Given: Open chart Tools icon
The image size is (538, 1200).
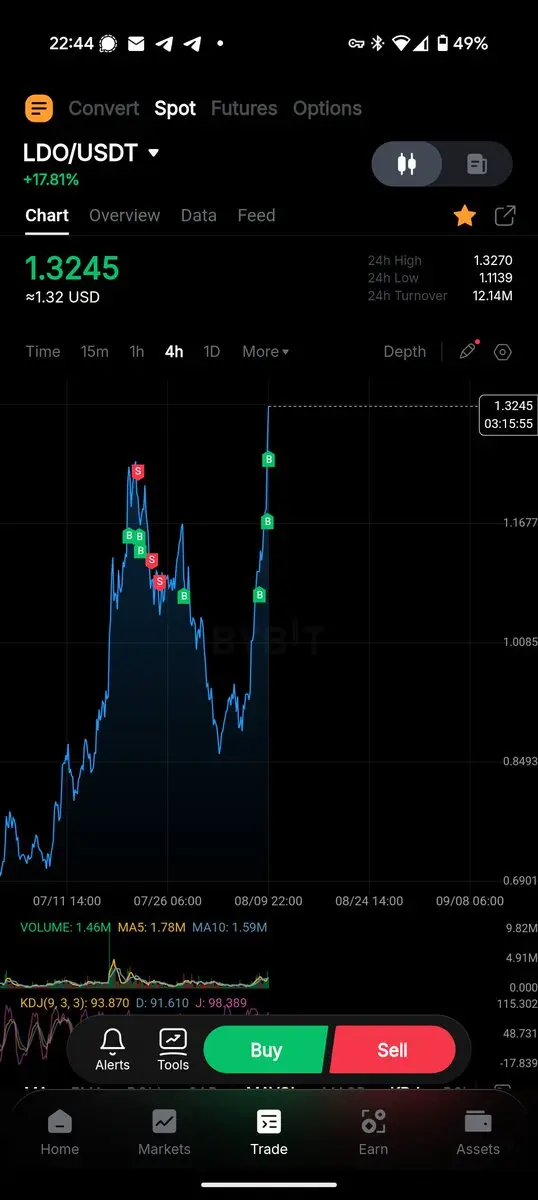Looking at the screenshot, I should pos(173,1049).
